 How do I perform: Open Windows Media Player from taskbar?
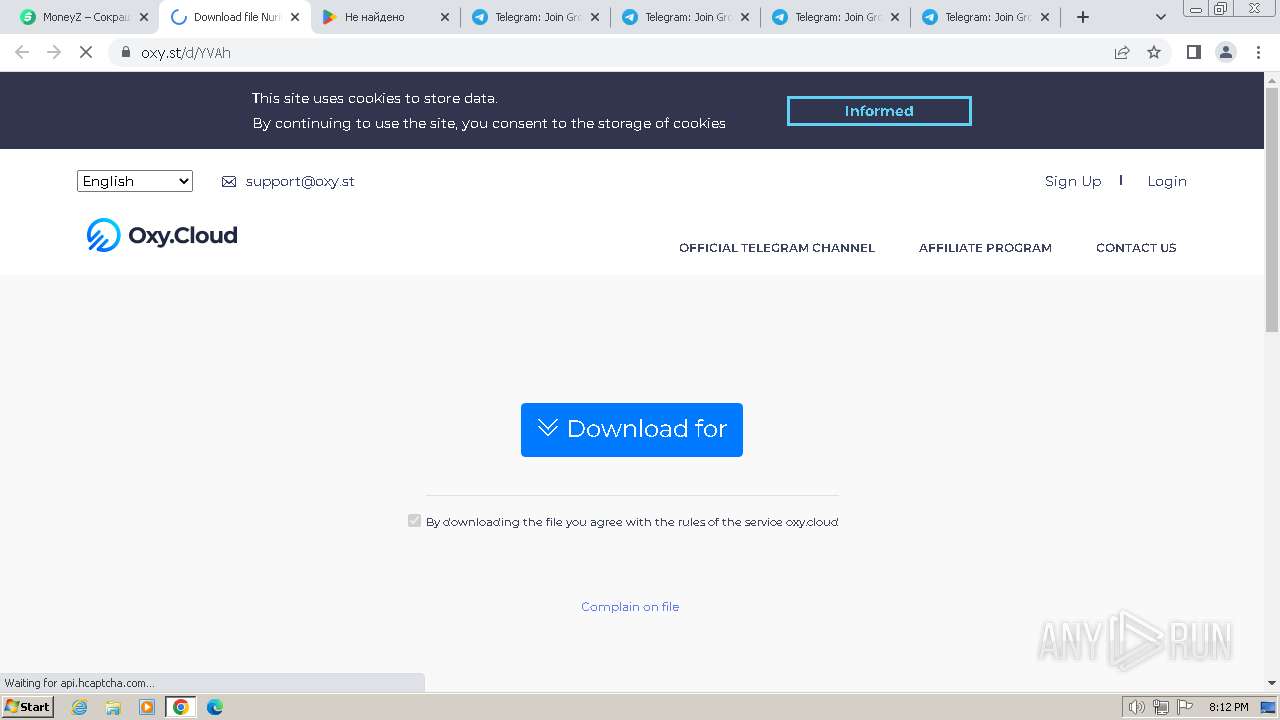tap(147, 707)
